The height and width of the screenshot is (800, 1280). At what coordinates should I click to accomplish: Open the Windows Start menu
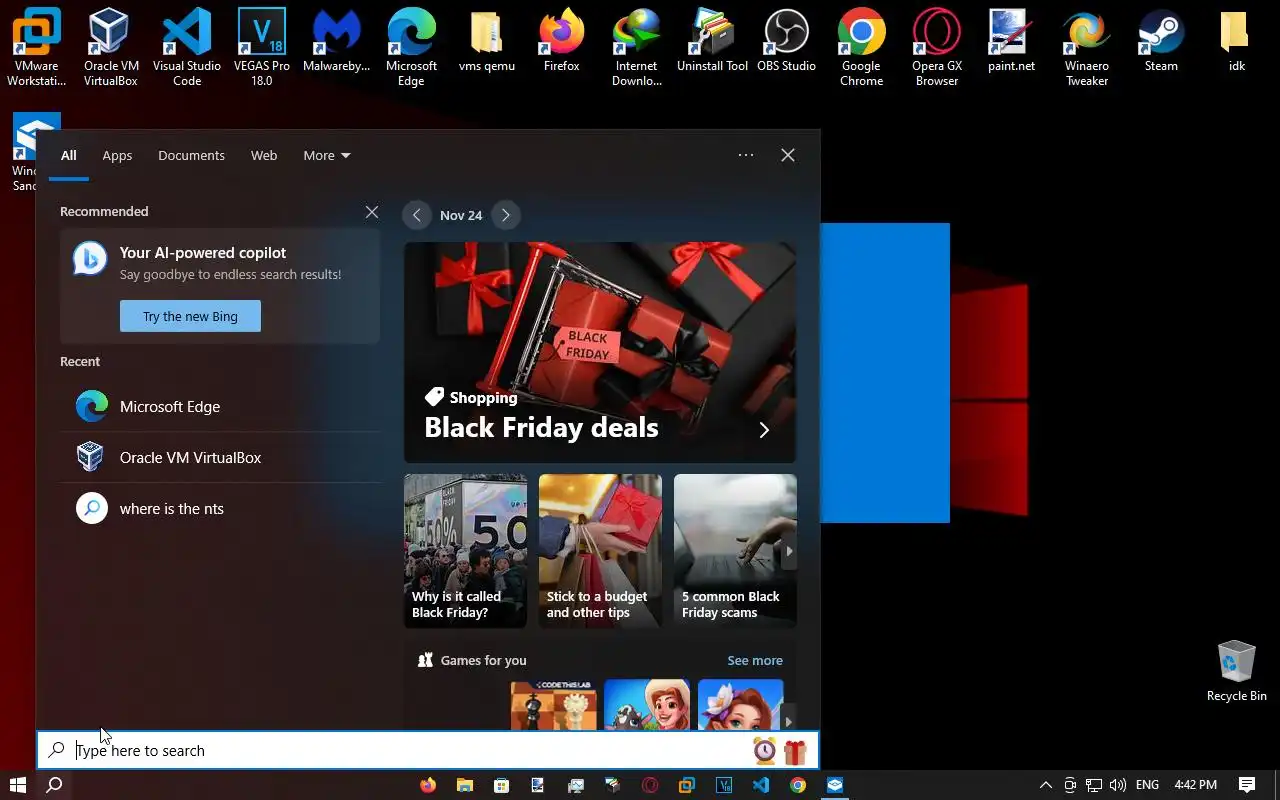coord(18,785)
